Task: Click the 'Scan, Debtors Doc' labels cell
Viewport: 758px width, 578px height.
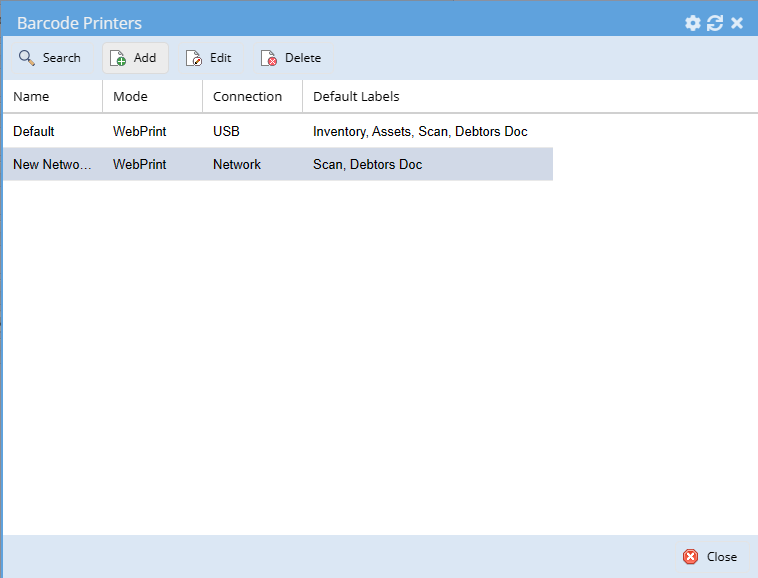Action: click(x=367, y=164)
